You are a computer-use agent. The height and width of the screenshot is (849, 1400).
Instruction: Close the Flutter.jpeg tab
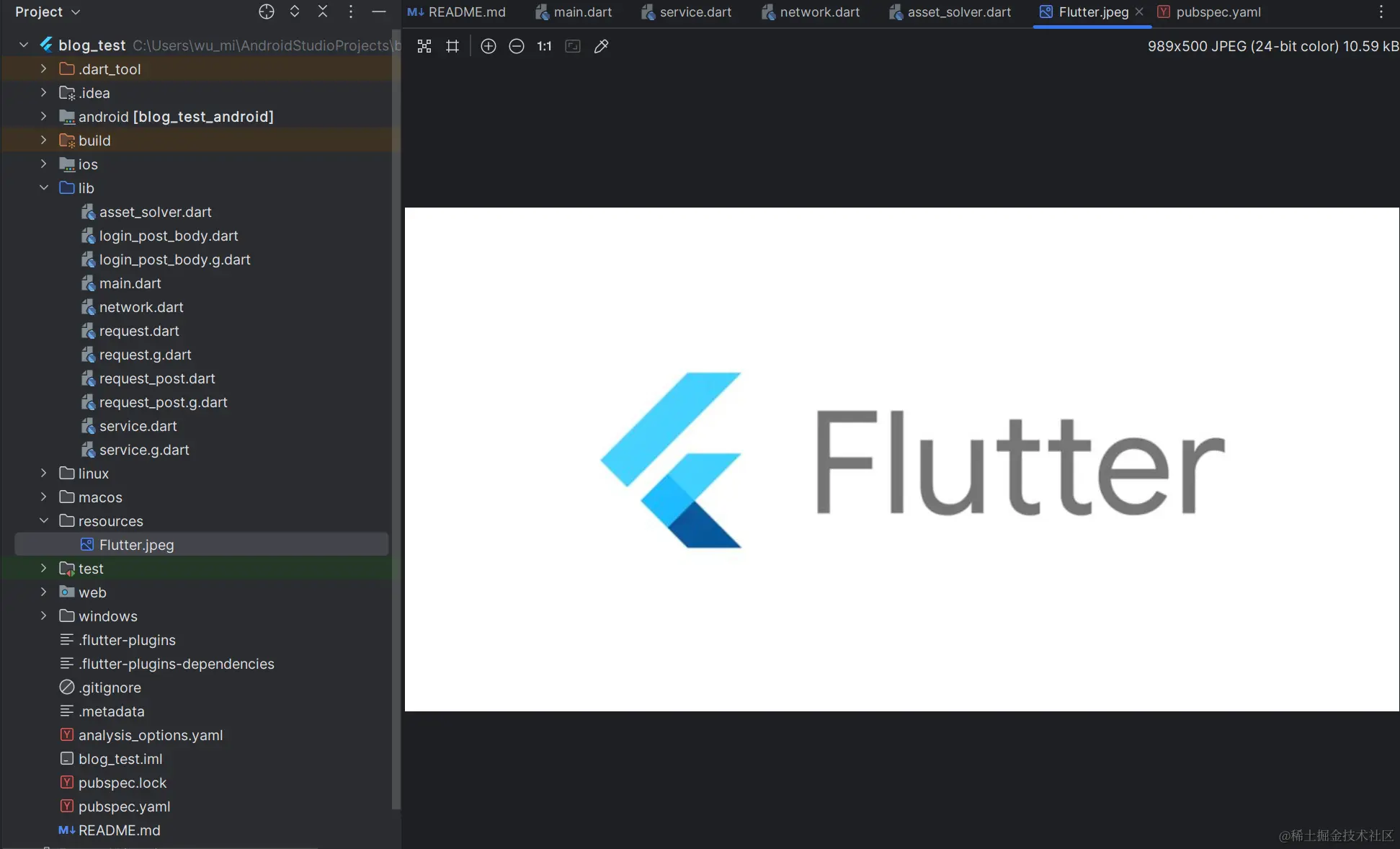1139,12
